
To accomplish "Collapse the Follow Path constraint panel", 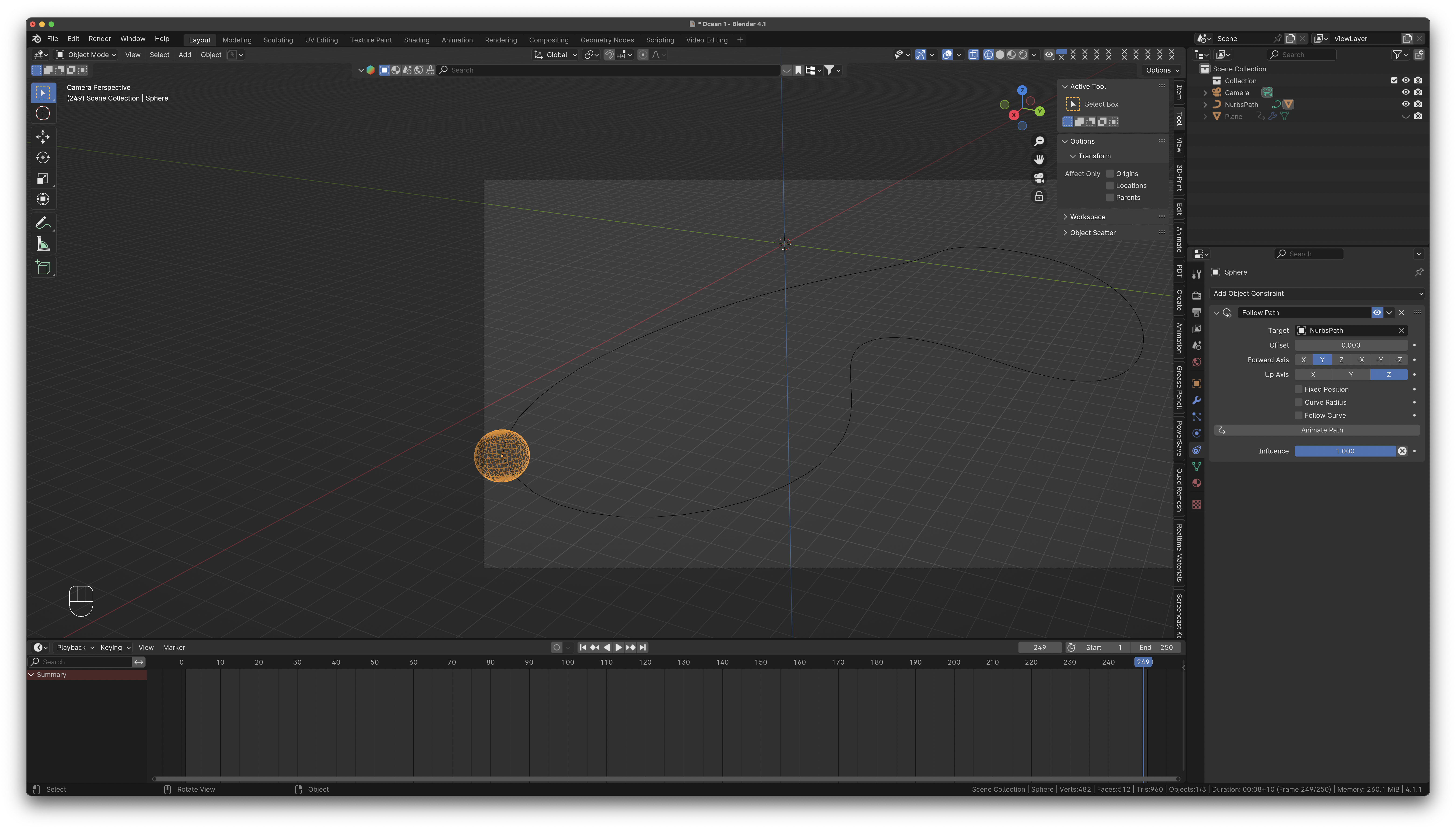I will (x=1217, y=313).
